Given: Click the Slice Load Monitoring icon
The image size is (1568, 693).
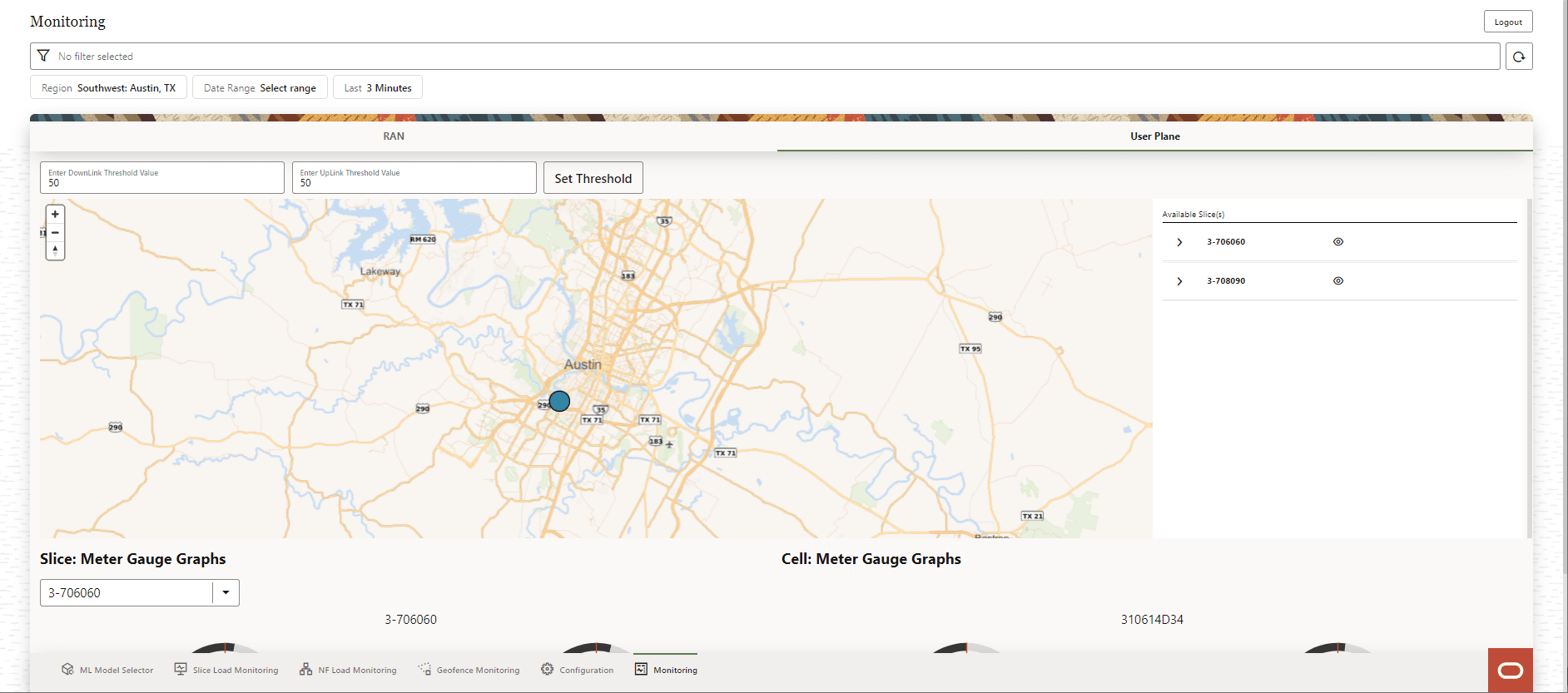Looking at the screenshot, I should 181,669.
